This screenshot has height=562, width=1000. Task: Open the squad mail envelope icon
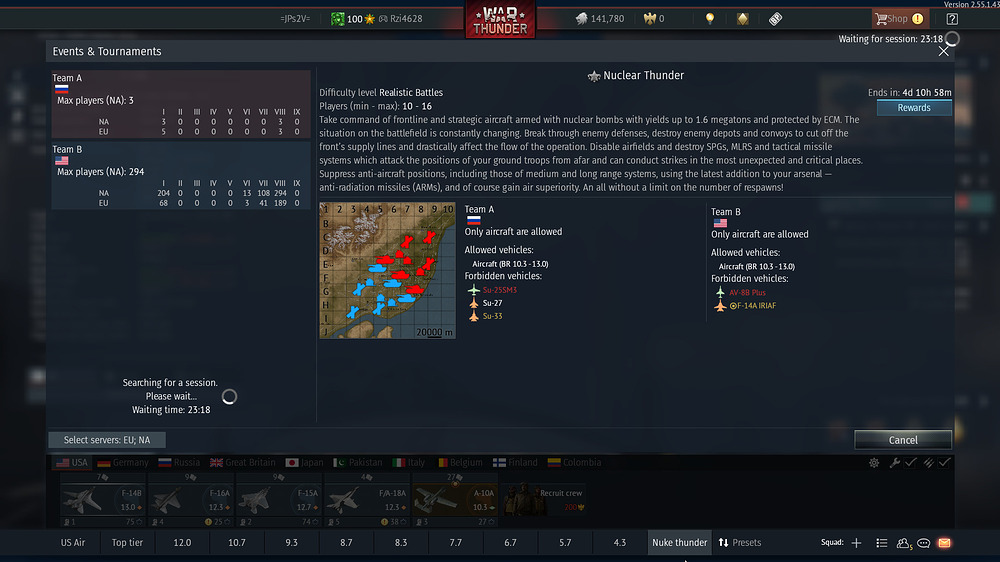(944, 543)
